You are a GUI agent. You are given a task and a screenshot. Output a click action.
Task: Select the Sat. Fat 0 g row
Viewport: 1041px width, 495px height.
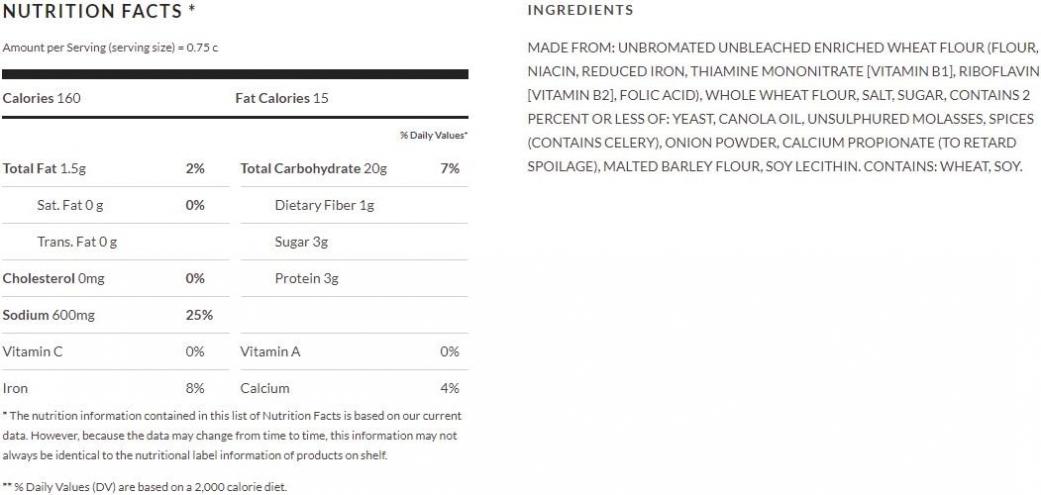(x=116, y=205)
